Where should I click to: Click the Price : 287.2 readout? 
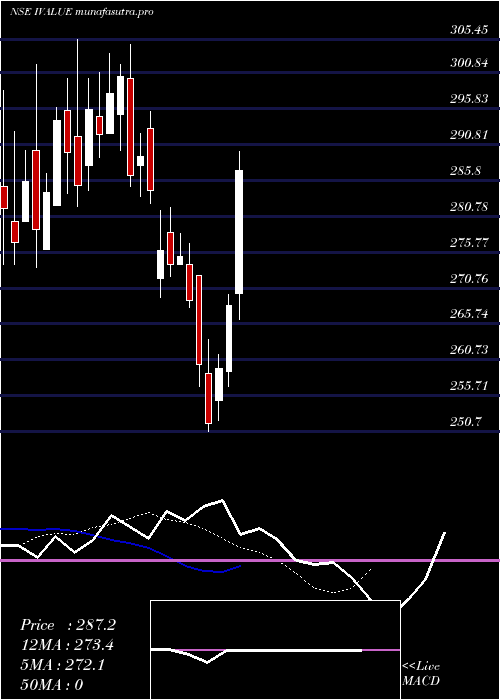pos(68,625)
